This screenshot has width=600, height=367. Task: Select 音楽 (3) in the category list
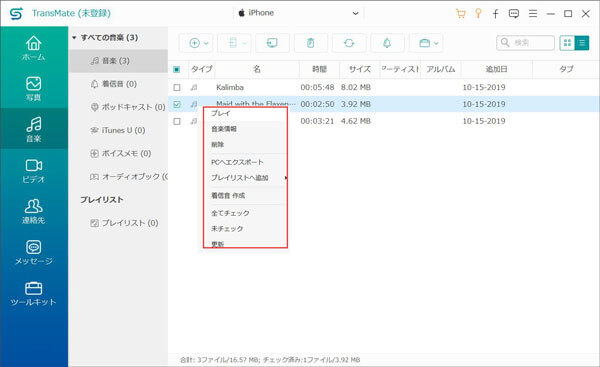(118, 61)
